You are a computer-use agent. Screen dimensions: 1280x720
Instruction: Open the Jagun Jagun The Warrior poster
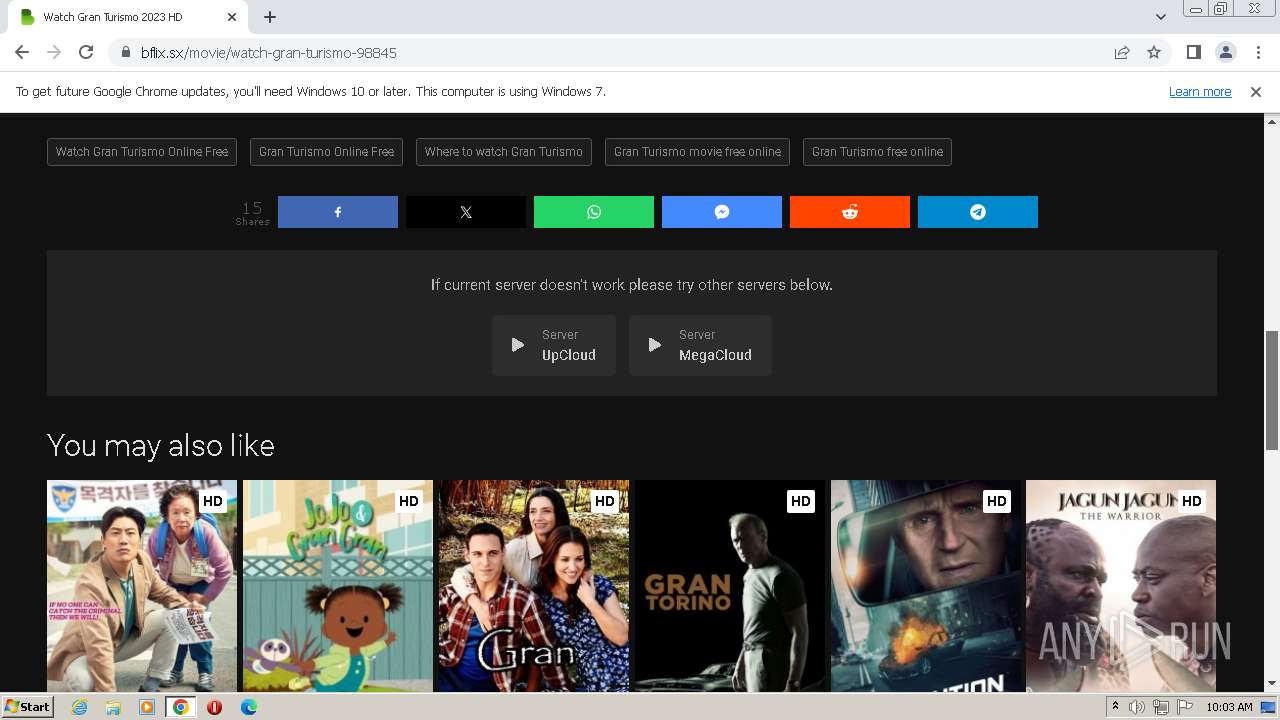tap(1121, 586)
